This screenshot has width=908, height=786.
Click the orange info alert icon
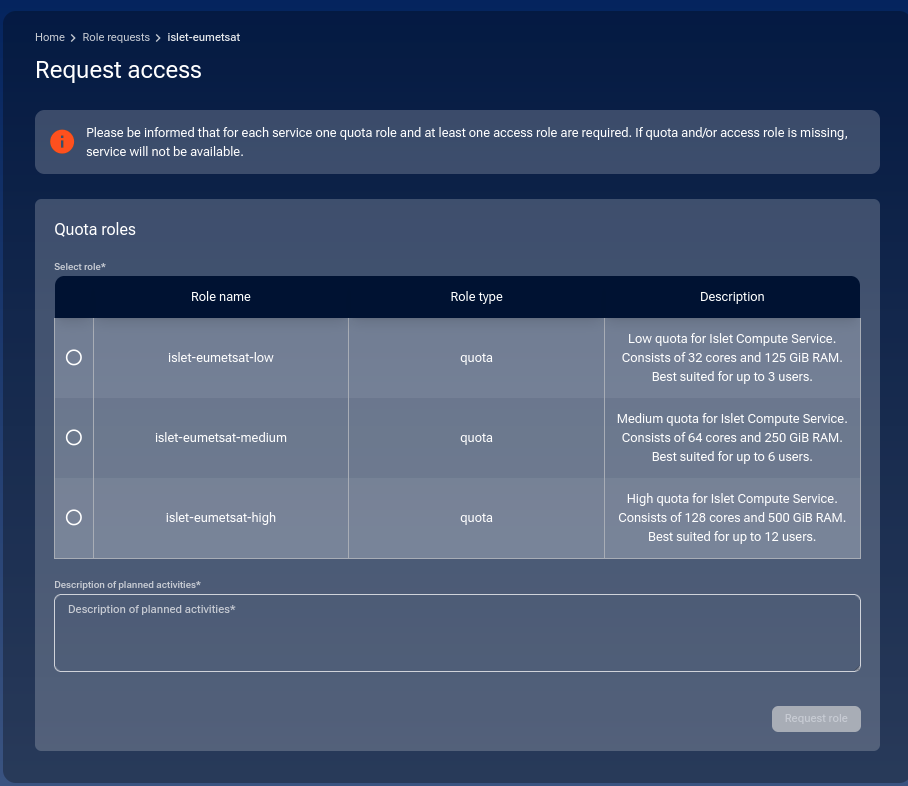point(62,142)
